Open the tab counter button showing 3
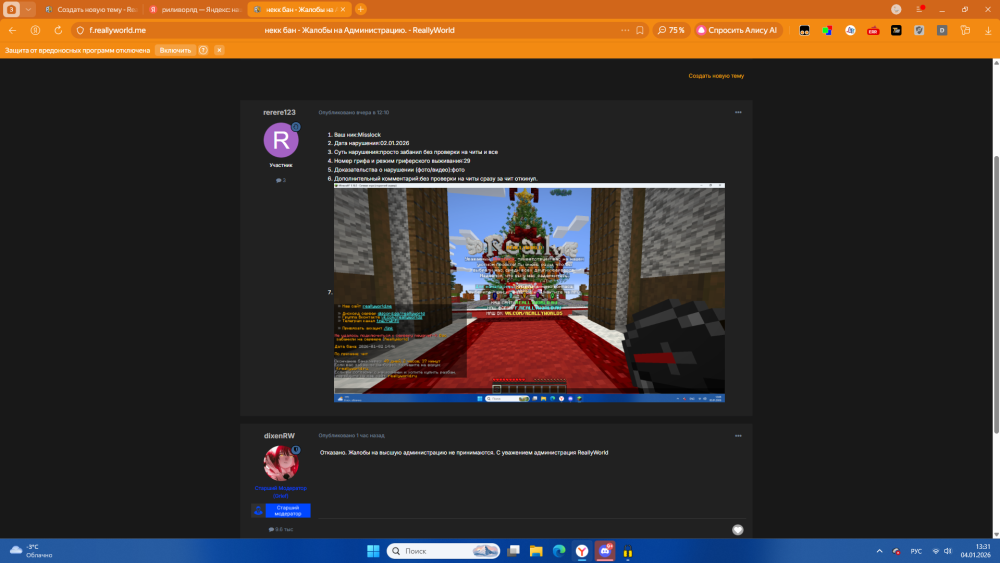 click(11, 10)
